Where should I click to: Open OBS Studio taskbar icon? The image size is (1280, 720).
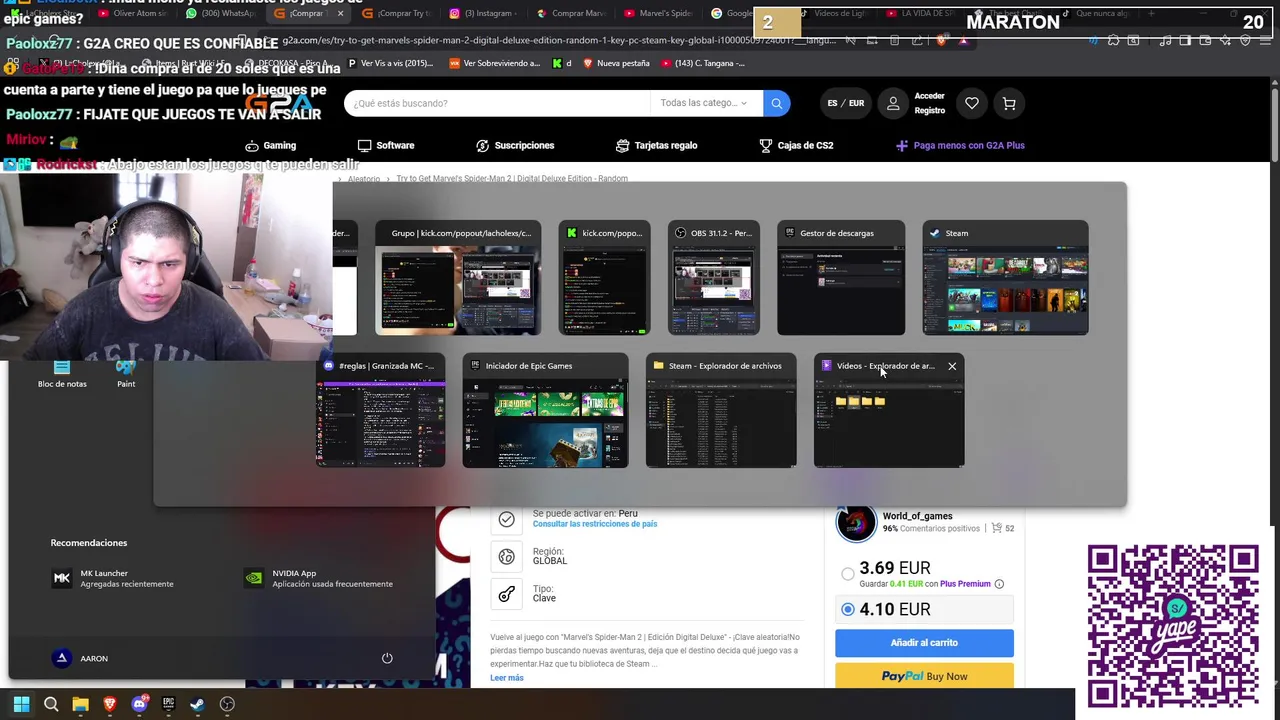coord(227,704)
